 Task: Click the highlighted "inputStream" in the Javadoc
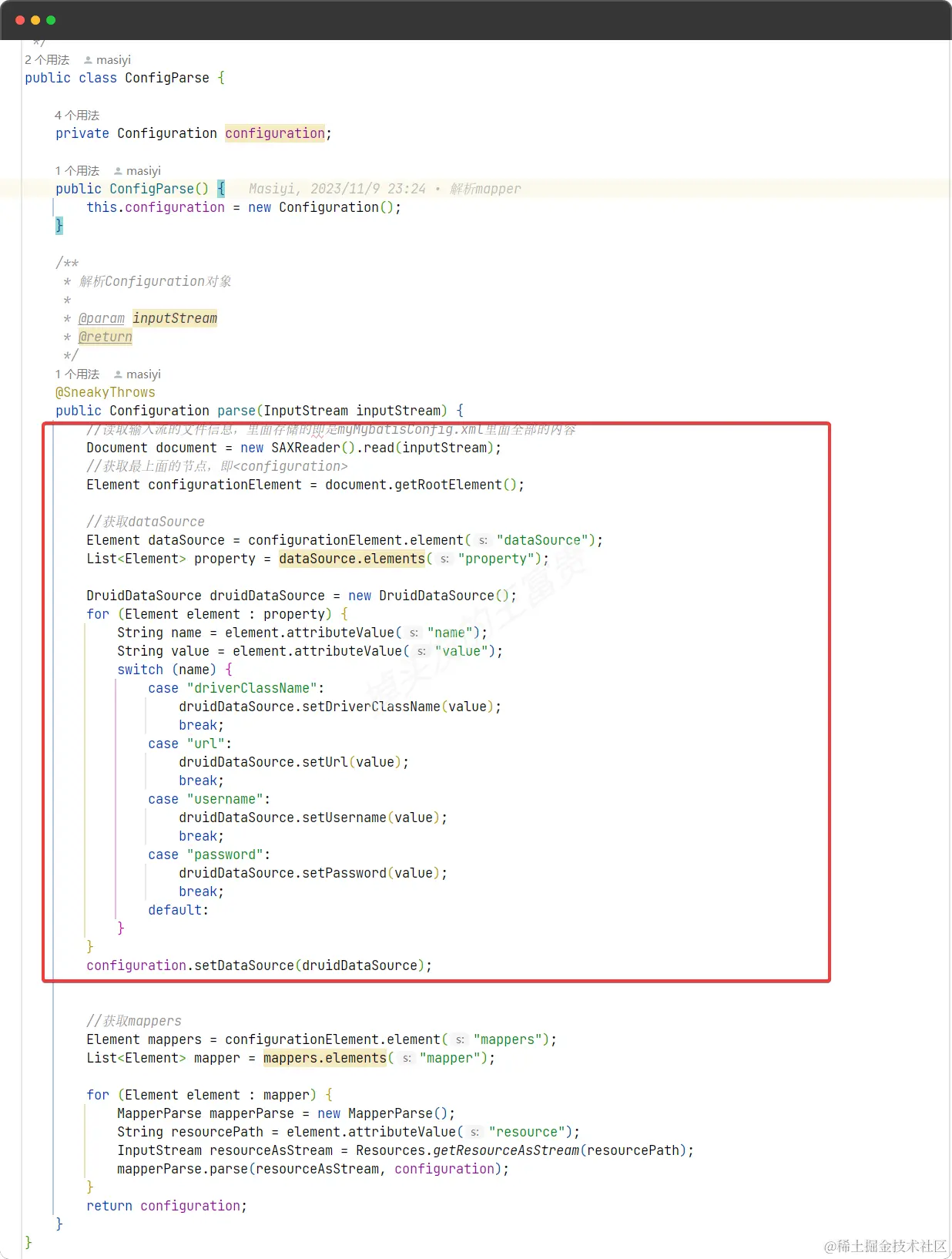pos(175,318)
